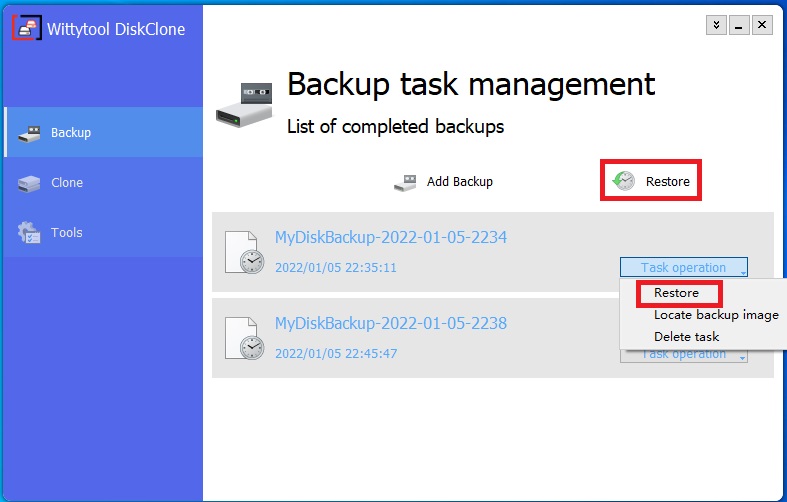
Task: Collapse the first Task operation dropdown
Action: pyautogui.click(x=684, y=267)
